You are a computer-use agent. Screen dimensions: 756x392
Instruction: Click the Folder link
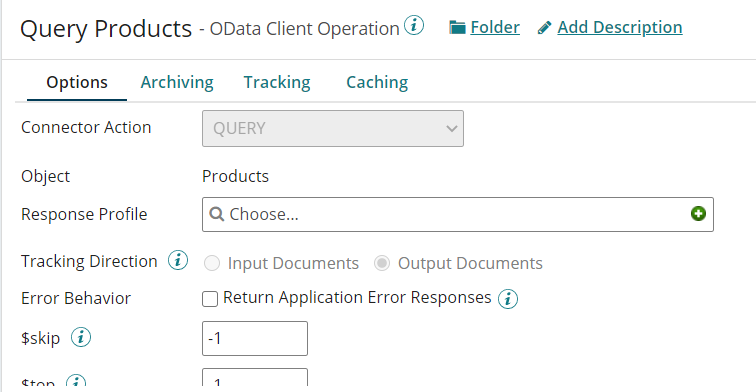coord(495,27)
